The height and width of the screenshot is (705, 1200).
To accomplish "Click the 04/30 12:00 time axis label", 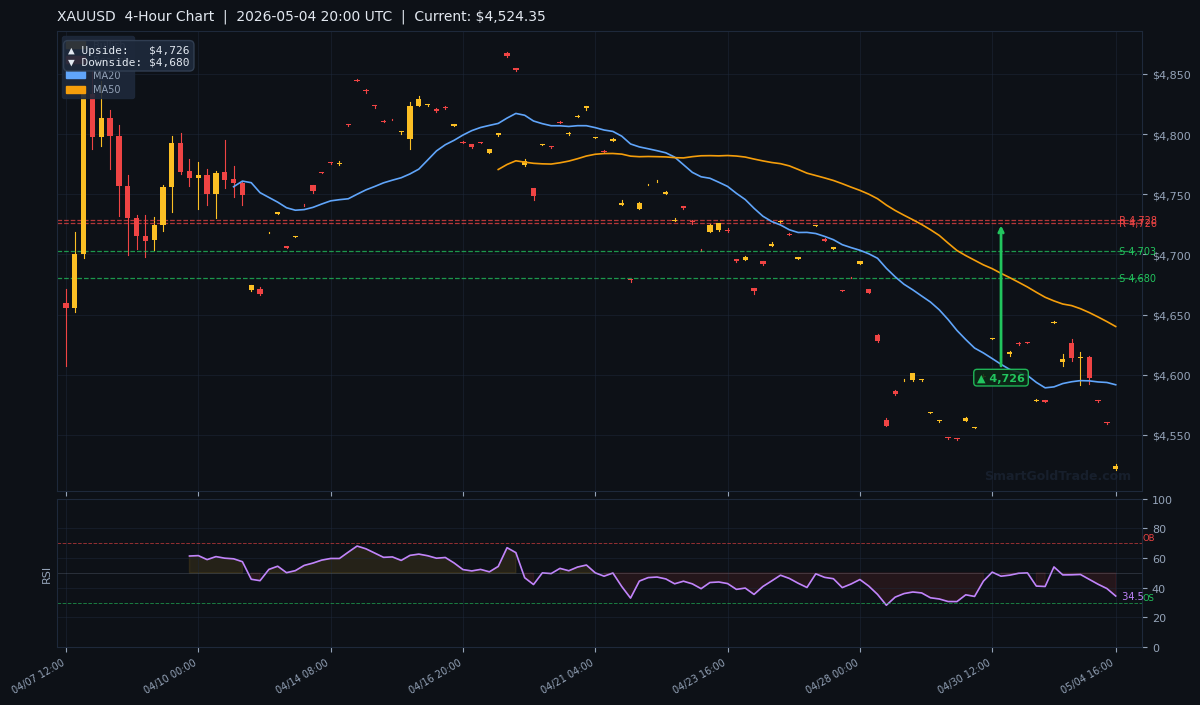I will [965, 677].
